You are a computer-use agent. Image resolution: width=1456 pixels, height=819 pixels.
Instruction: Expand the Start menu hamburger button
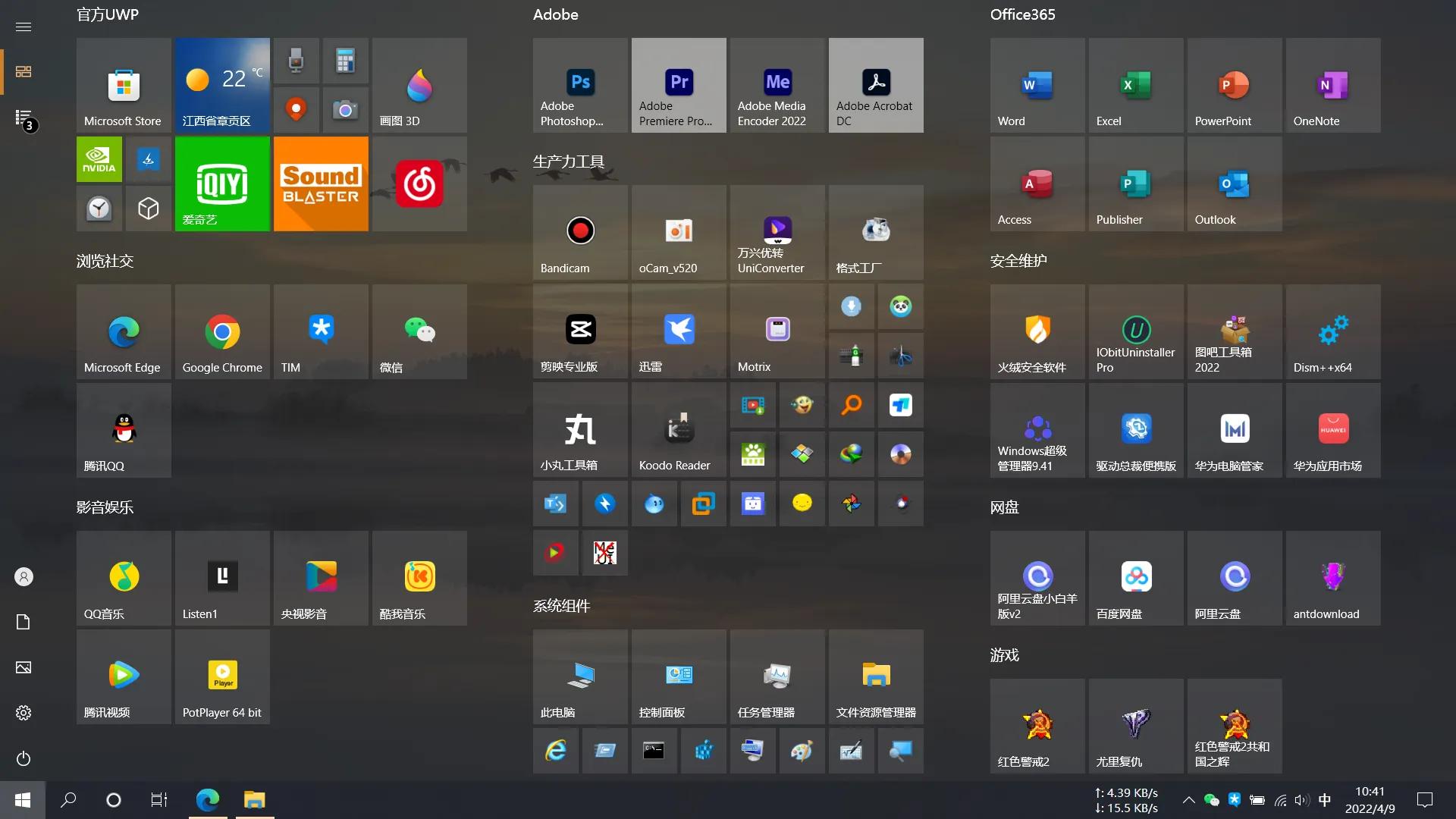pos(24,27)
